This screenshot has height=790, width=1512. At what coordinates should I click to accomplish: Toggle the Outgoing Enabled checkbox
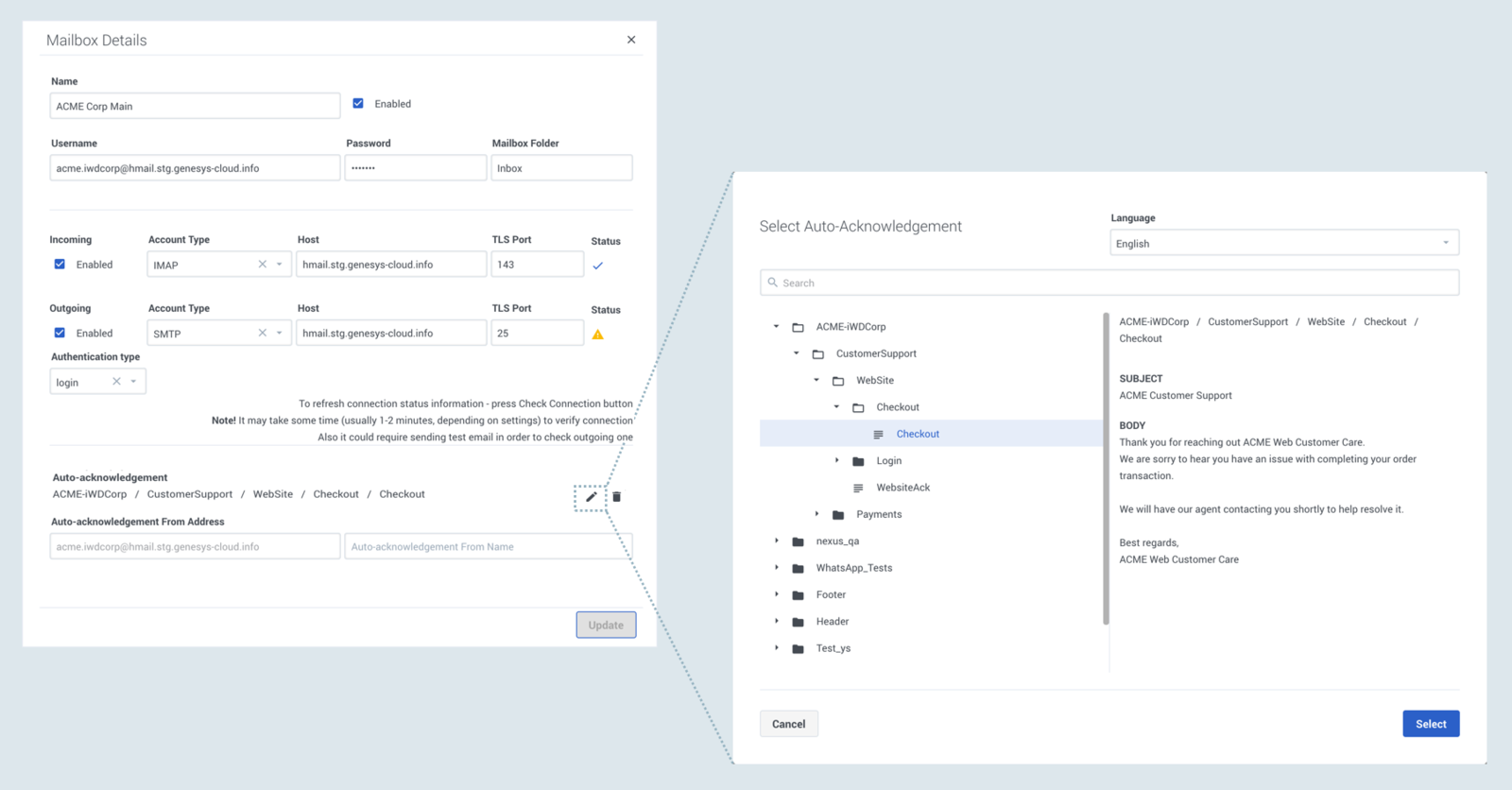click(x=60, y=334)
